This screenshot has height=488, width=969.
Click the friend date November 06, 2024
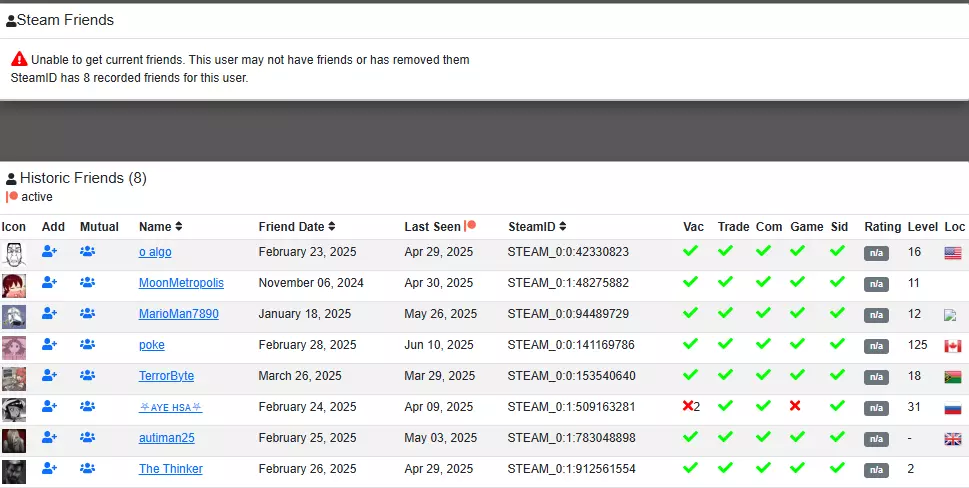311,283
